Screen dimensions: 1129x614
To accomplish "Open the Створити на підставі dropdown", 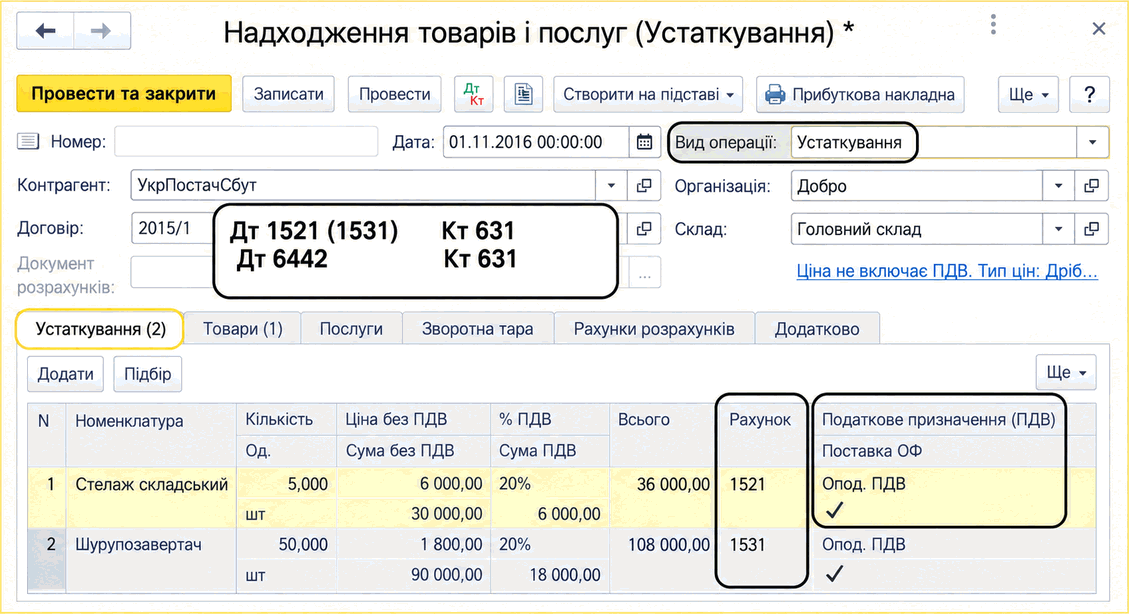I will (648, 94).
